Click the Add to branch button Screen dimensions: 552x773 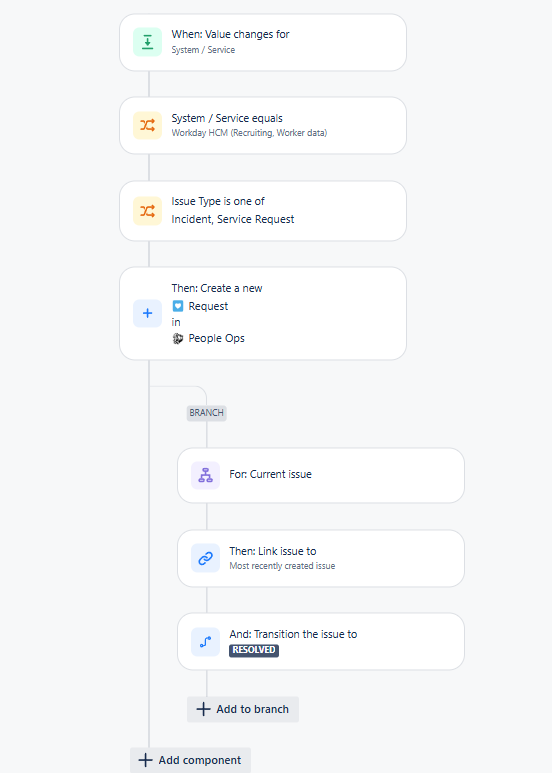(x=243, y=709)
